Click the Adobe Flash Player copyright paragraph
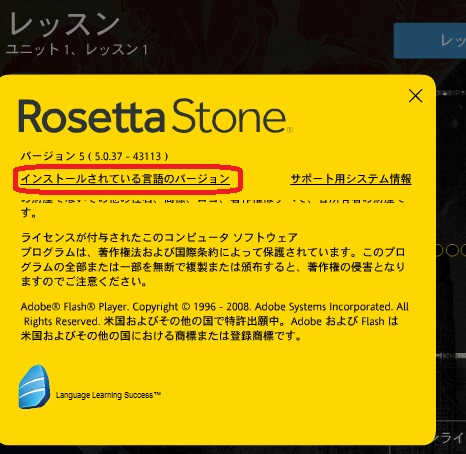466x454 pixels. point(215,321)
